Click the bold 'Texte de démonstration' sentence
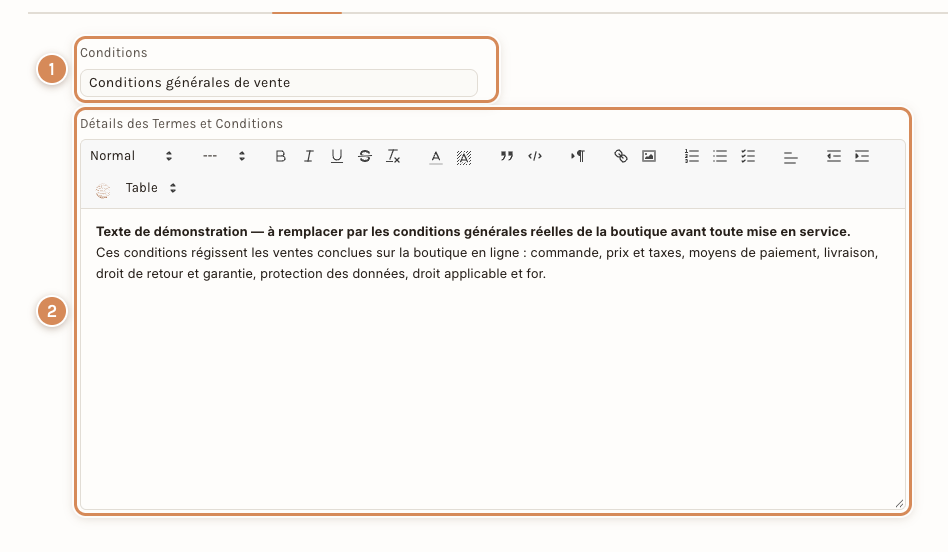The height and width of the screenshot is (552, 948). point(473,232)
